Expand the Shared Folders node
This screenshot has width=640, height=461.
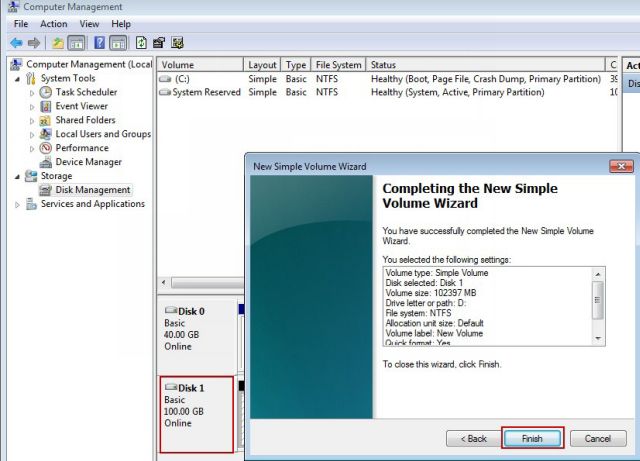point(32,121)
